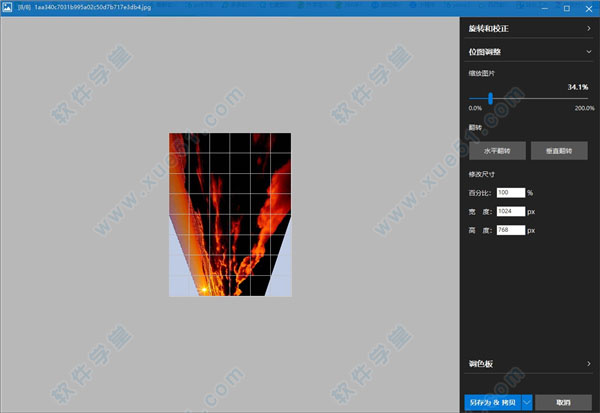The height and width of the screenshot is (413, 600).
Task: Click the zoom slider track near 200.0%
Action: 585,98
